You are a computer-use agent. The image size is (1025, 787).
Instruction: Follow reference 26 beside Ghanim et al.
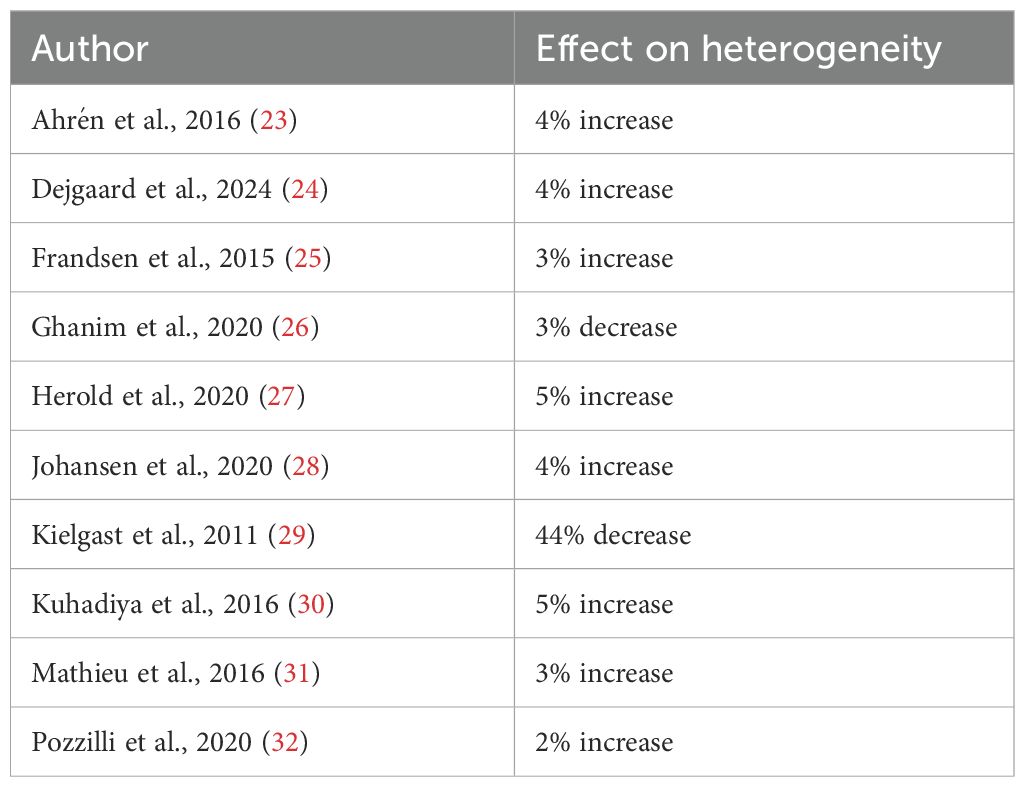[x=295, y=328]
